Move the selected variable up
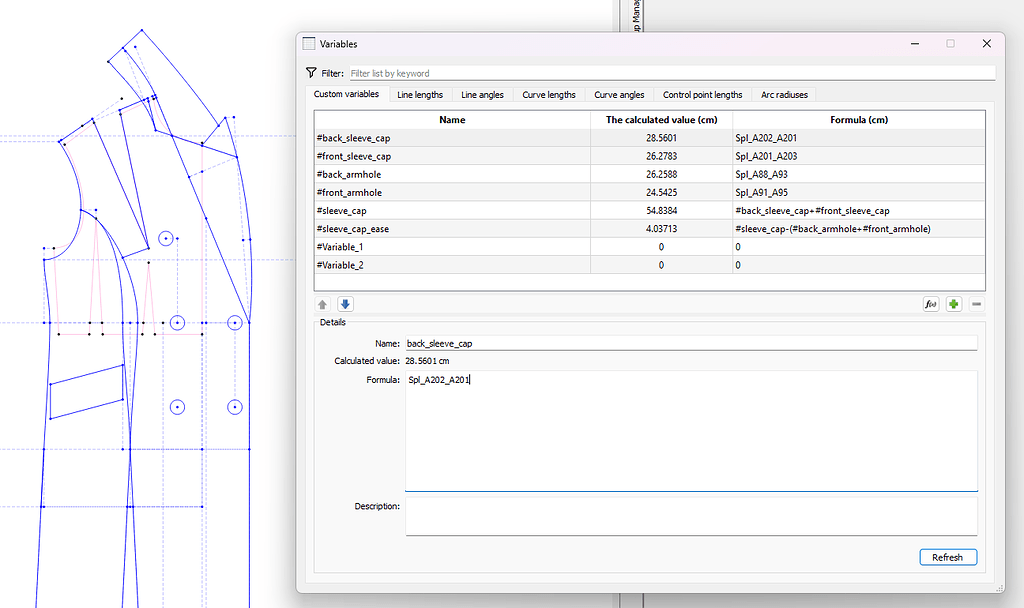This screenshot has width=1024, height=608. click(321, 304)
